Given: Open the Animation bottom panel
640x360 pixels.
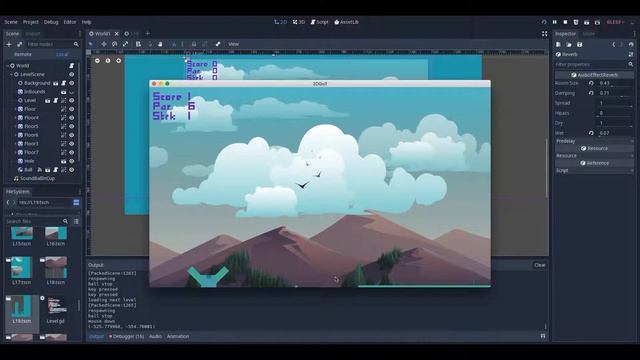Looking at the screenshot, I should click(x=178, y=336).
